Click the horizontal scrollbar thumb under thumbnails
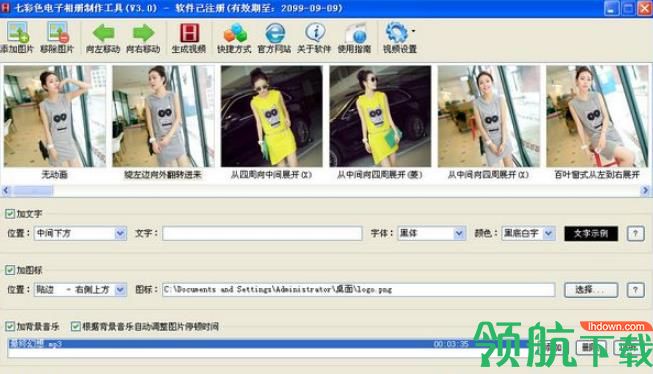The height and width of the screenshot is (374, 653). pos(33,191)
